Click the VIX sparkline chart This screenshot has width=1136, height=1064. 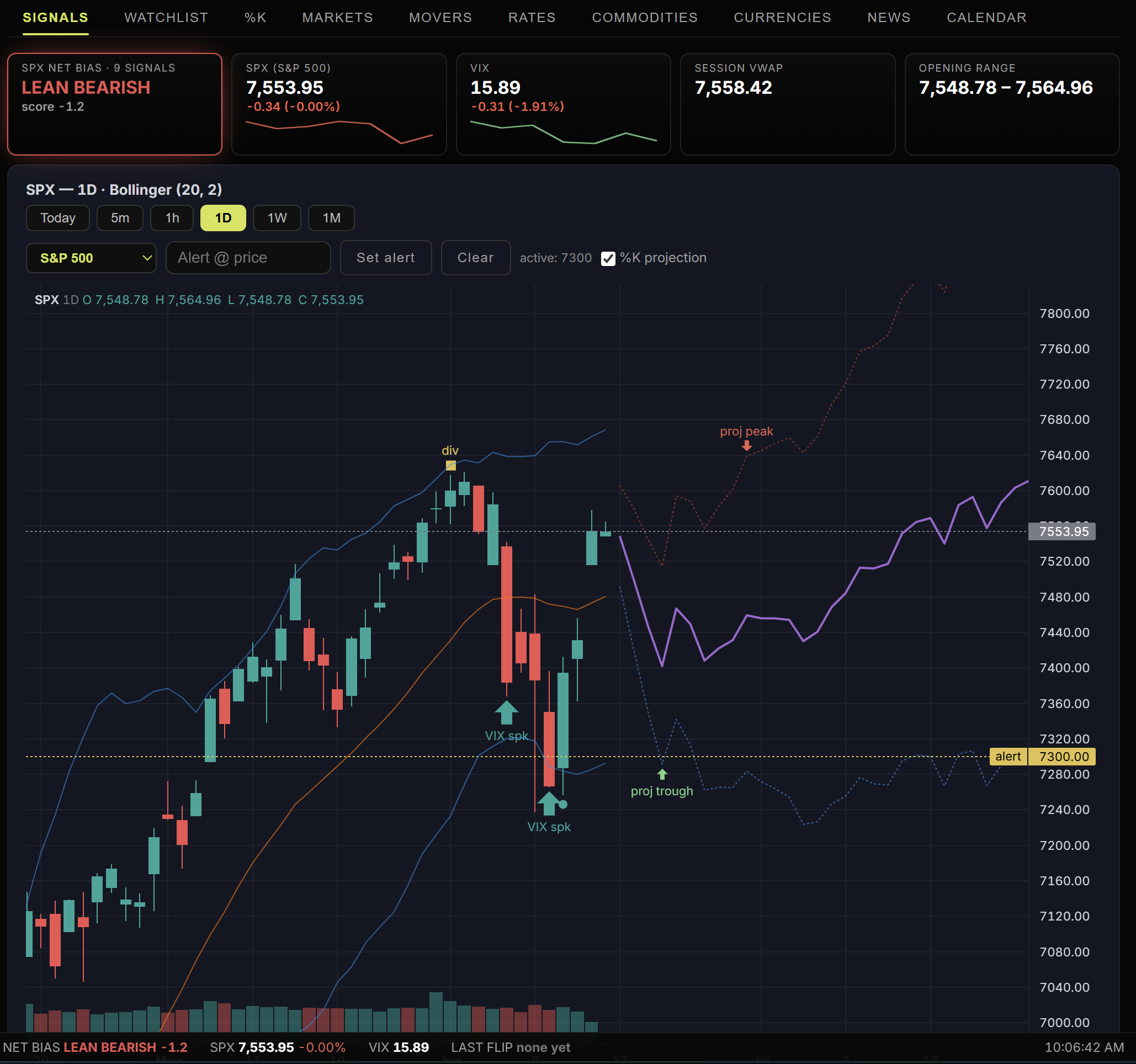pos(564,131)
